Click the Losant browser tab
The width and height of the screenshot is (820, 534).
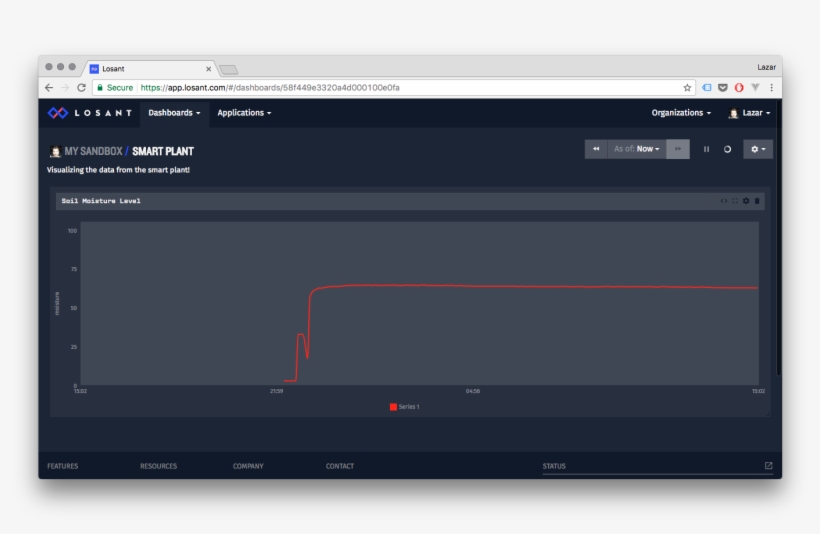pyautogui.click(x=149, y=69)
